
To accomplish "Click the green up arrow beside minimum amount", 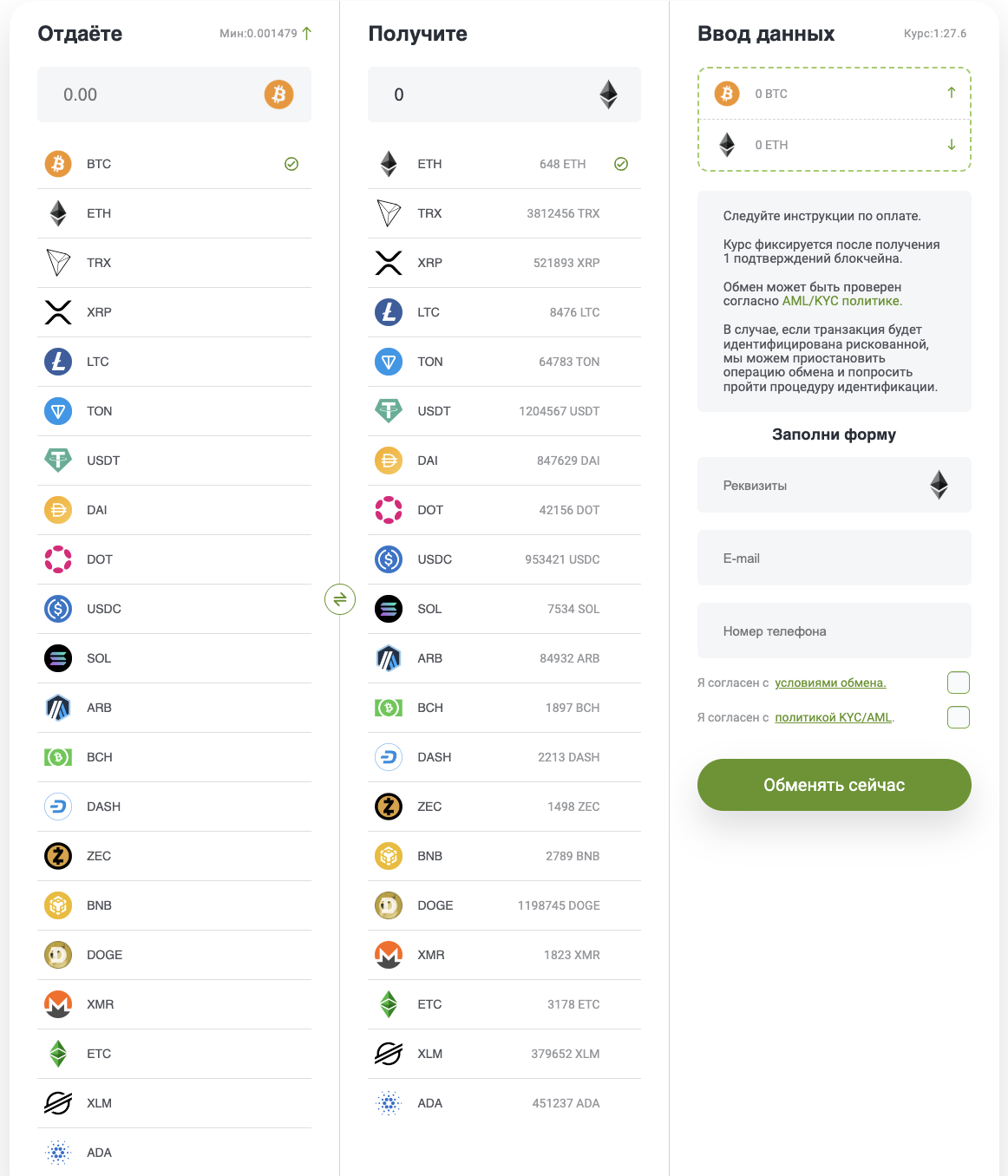I will 307,34.
